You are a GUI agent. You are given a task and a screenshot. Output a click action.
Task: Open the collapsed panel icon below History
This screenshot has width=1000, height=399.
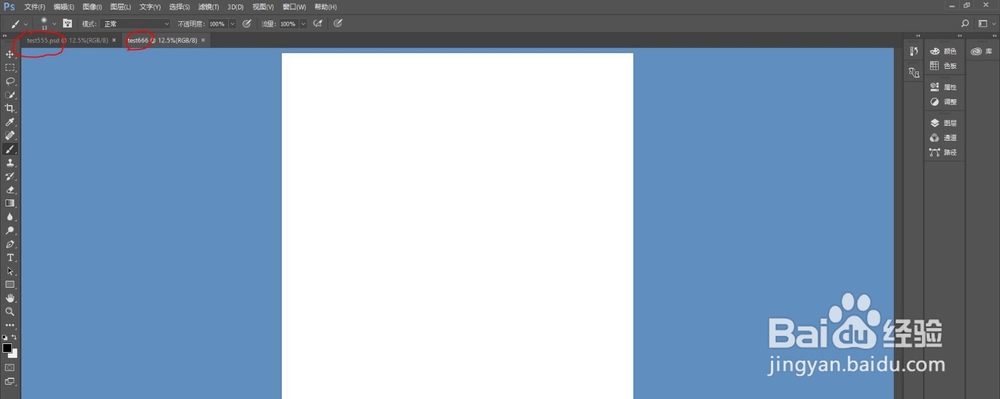[913, 73]
